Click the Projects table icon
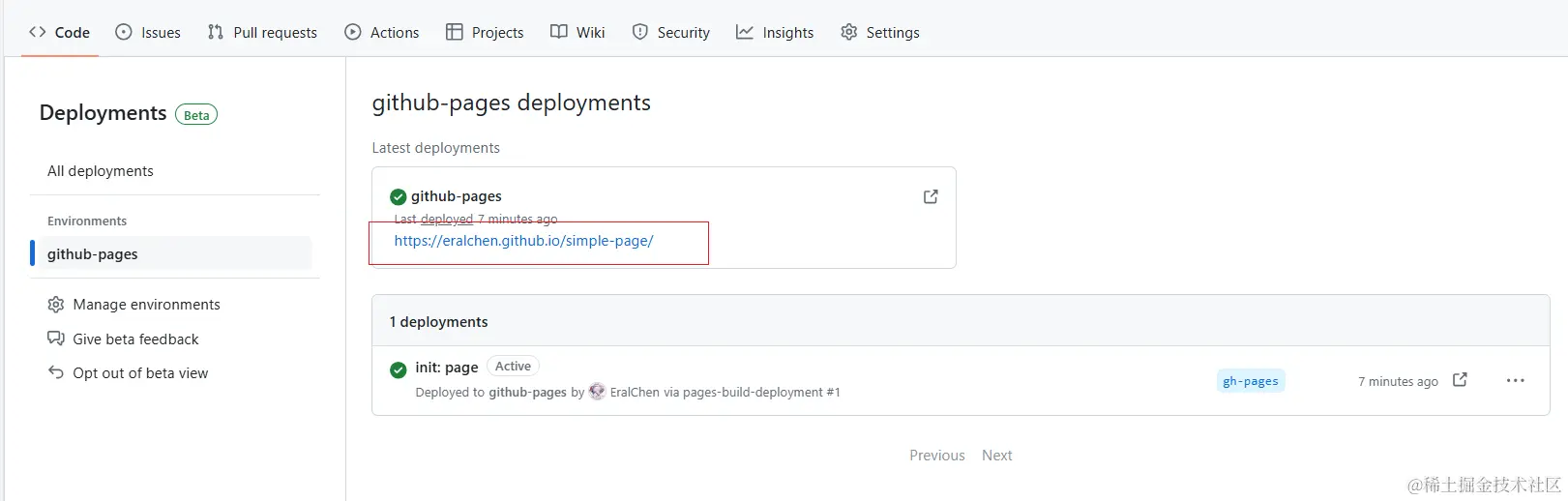1568x501 pixels. tap(455, 32)
